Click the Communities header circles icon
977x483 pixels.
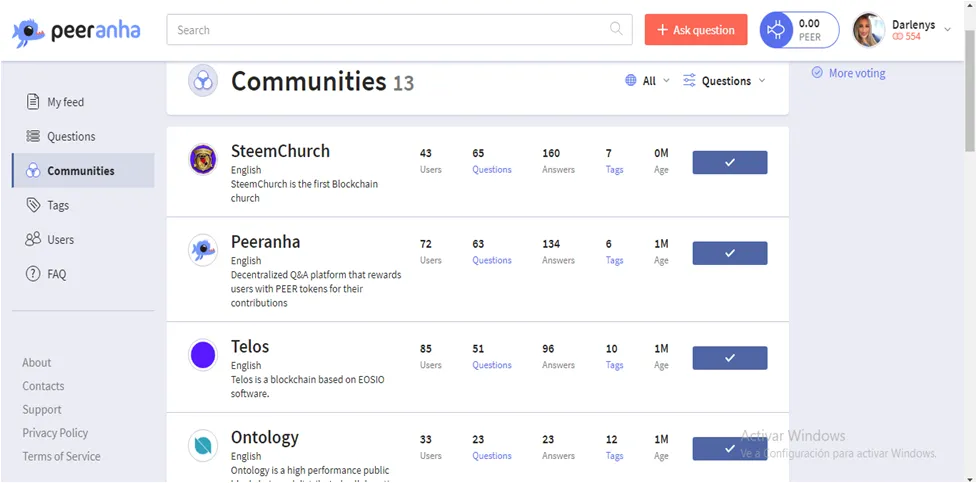pos(203,80)
